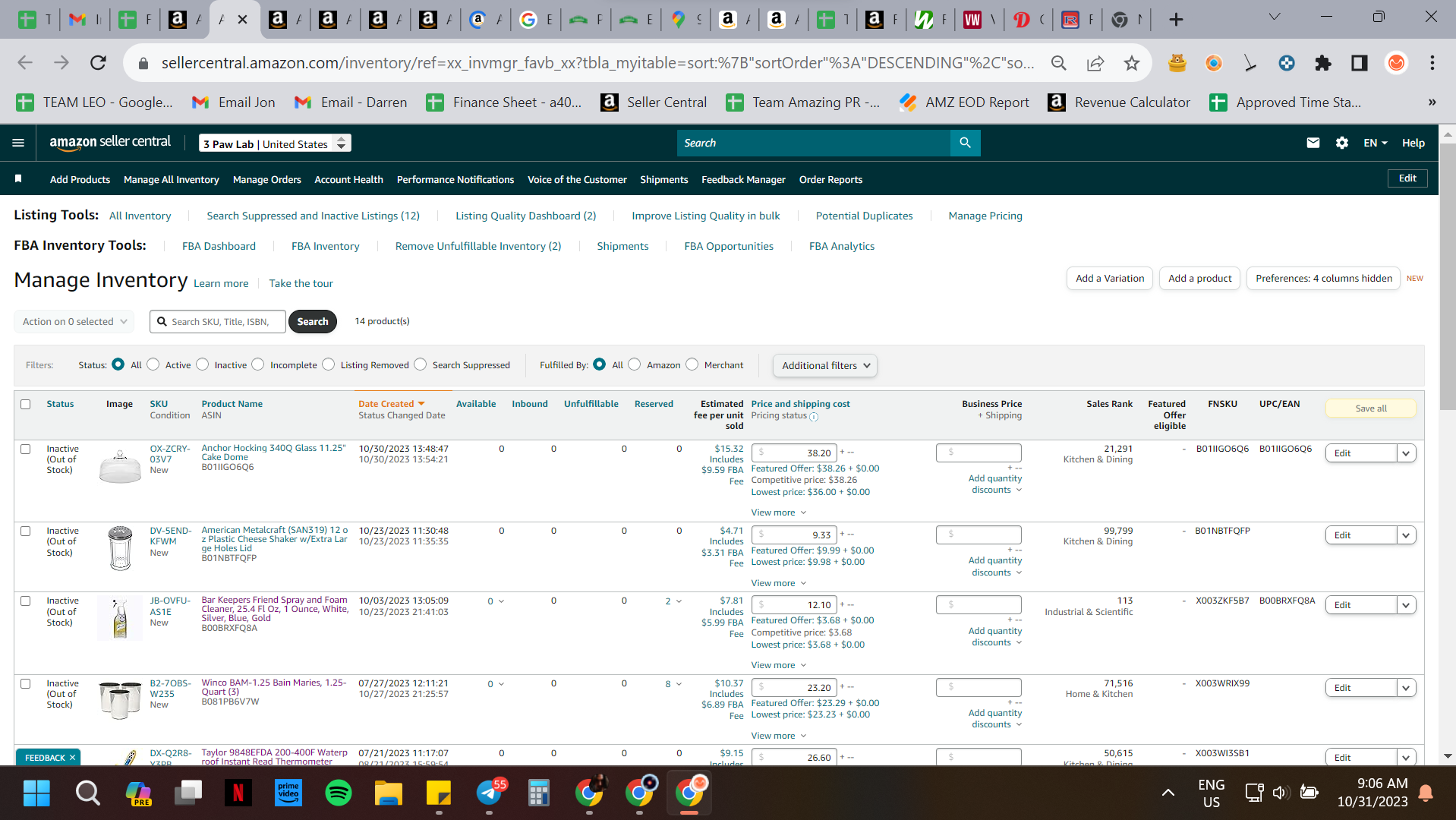Viewport: 1456px width, 820px height.
Task: Click the share page icon in address bar
Action: (x=1095, y=63)
